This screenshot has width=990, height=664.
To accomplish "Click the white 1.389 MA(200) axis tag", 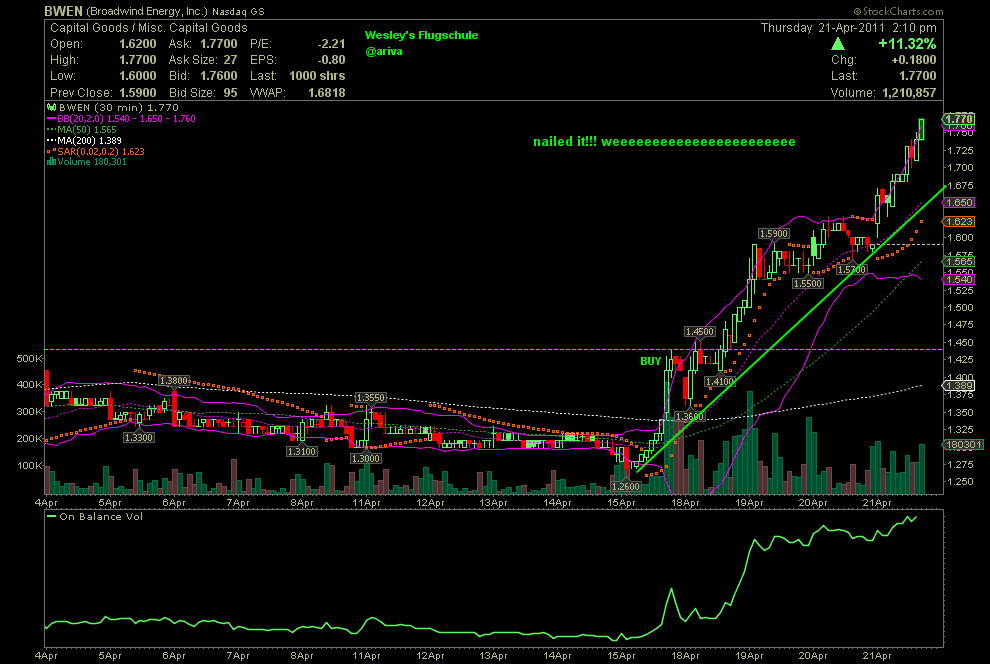I will coord(959,385).
